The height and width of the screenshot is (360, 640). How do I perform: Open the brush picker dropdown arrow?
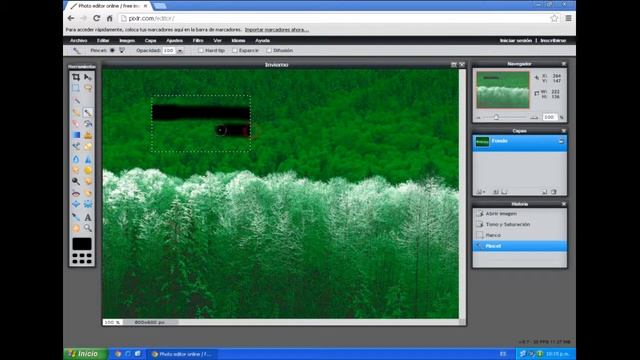point(122,51)
